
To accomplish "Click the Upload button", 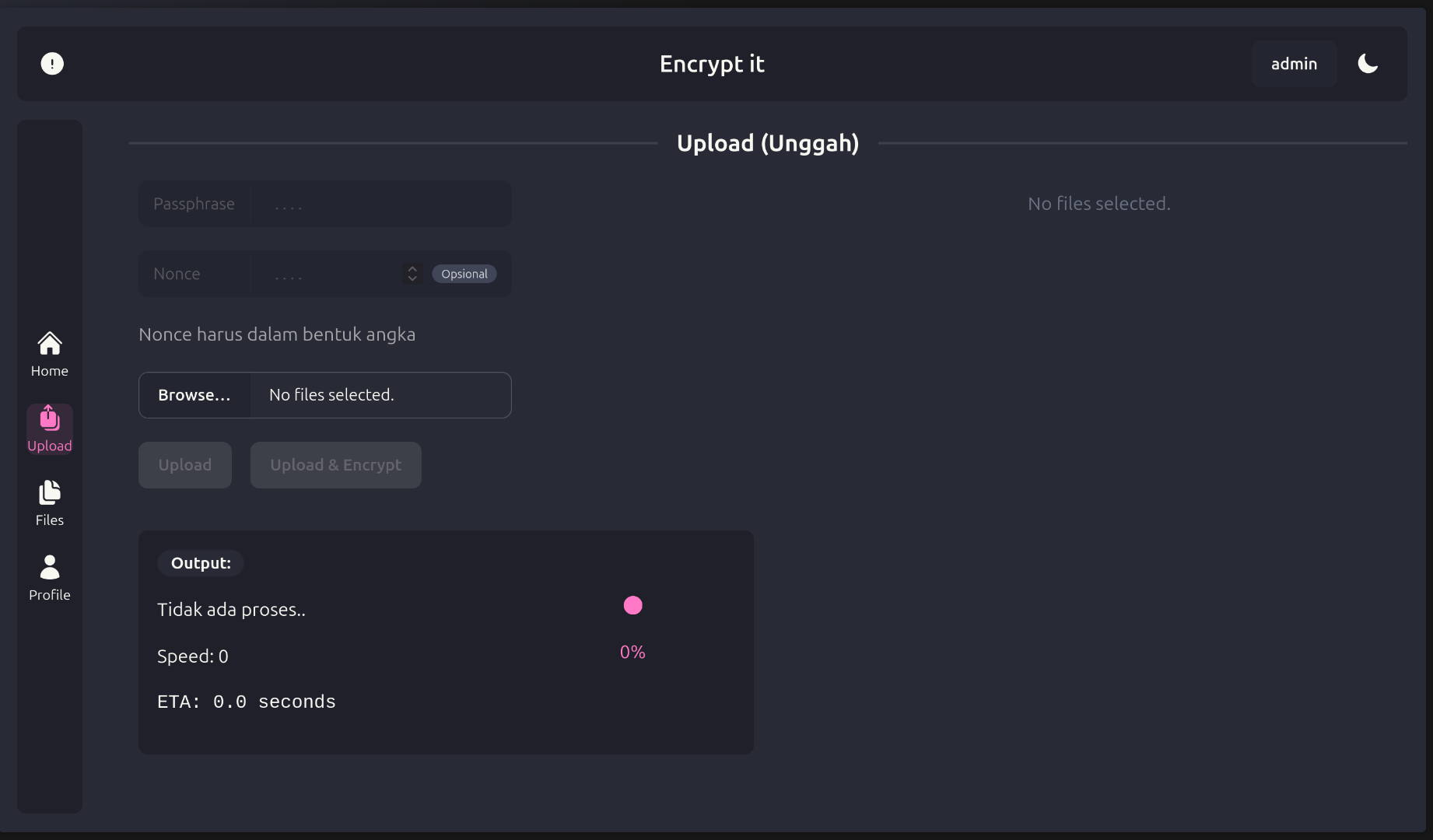I will pyautogui.click(x=185, y=465).
